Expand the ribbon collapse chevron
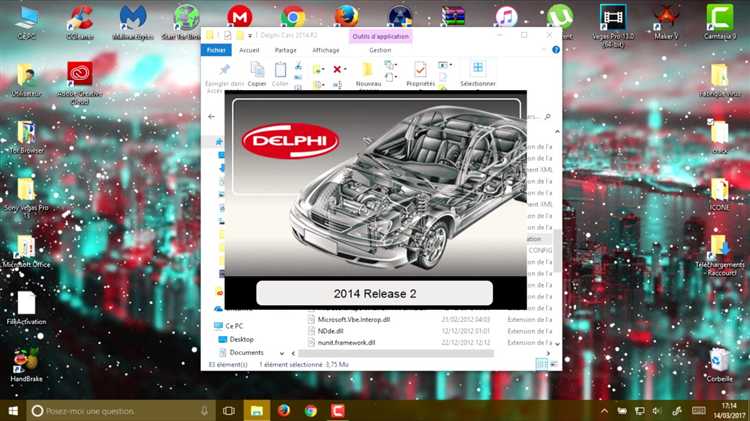 pyautogui.click(x=544, y=50)
